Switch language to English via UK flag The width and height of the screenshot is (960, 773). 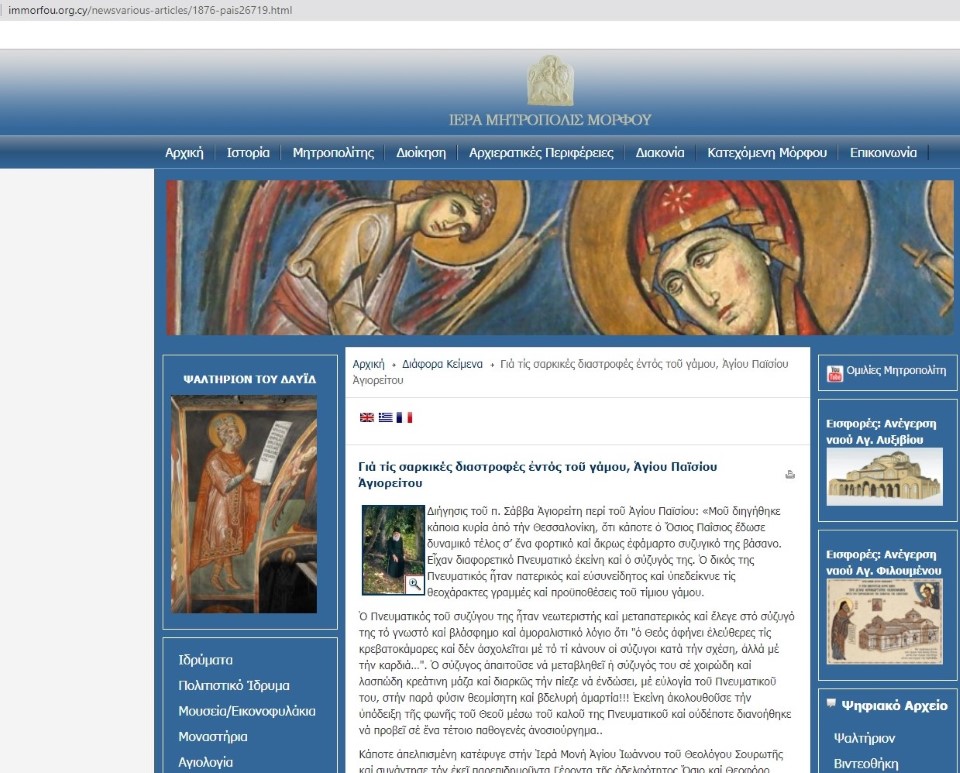(x=367, y=417)
